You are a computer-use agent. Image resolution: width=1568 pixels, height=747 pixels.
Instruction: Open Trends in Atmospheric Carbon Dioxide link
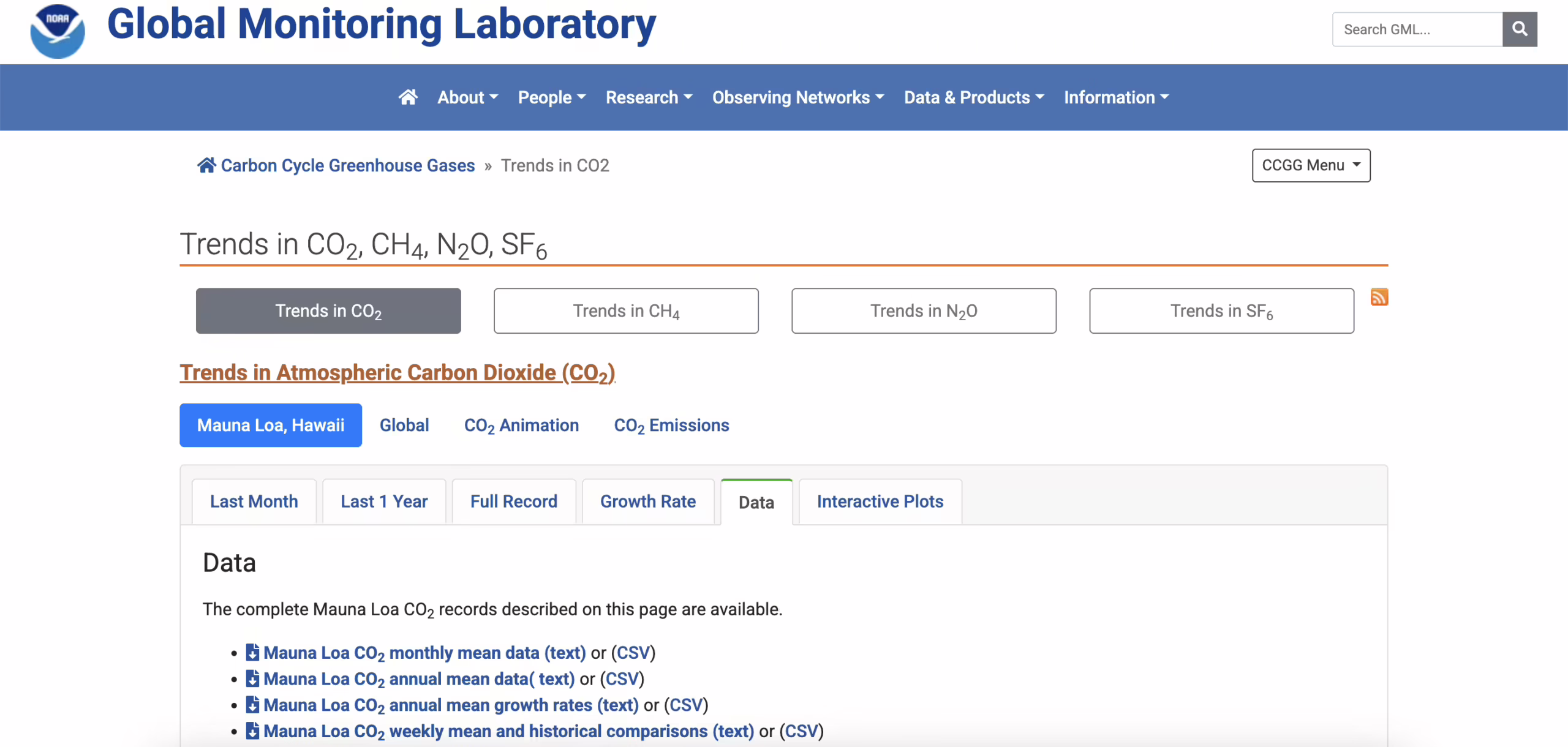[x=397, y=372]
